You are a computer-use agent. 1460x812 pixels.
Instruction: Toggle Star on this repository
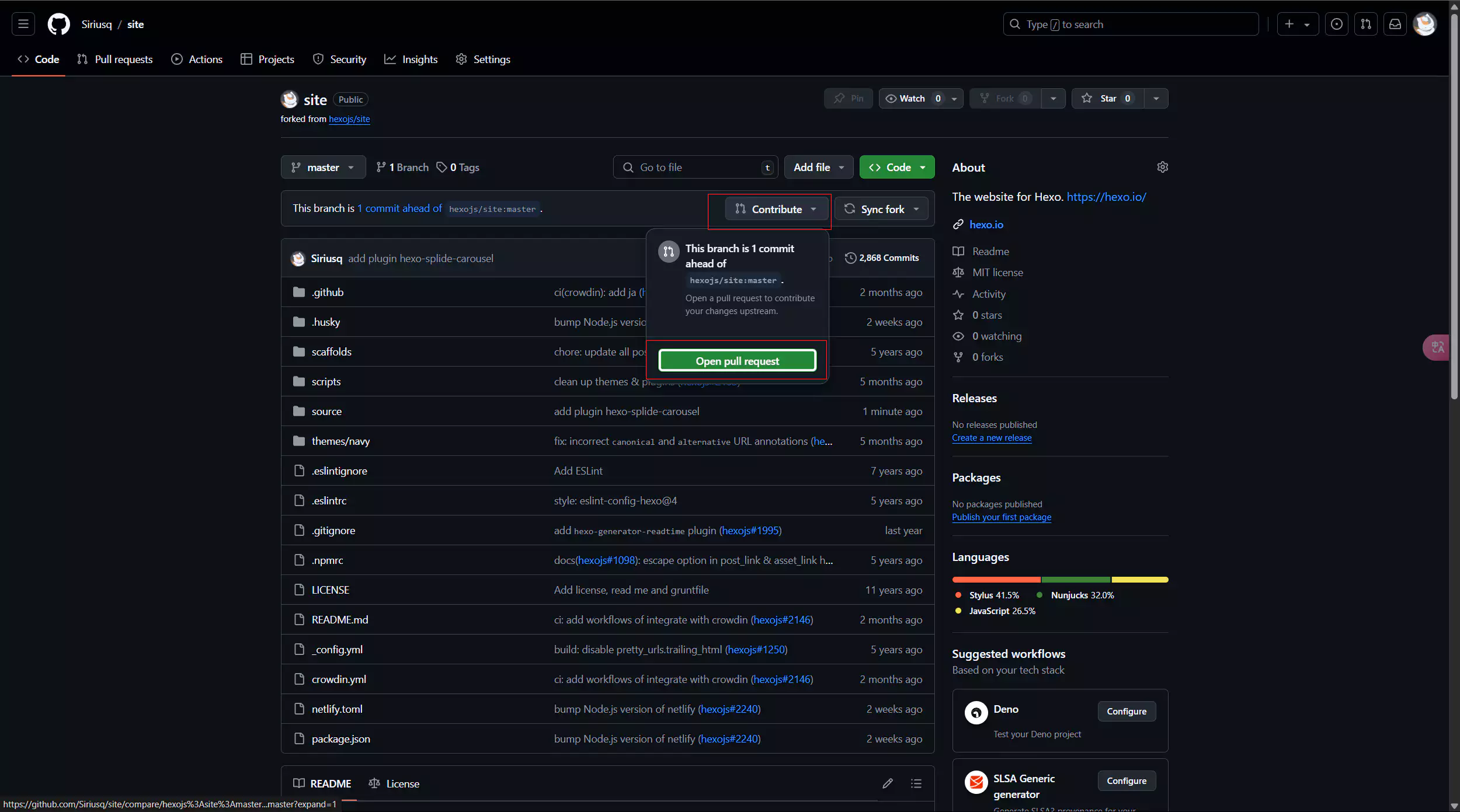point(1107,99)
